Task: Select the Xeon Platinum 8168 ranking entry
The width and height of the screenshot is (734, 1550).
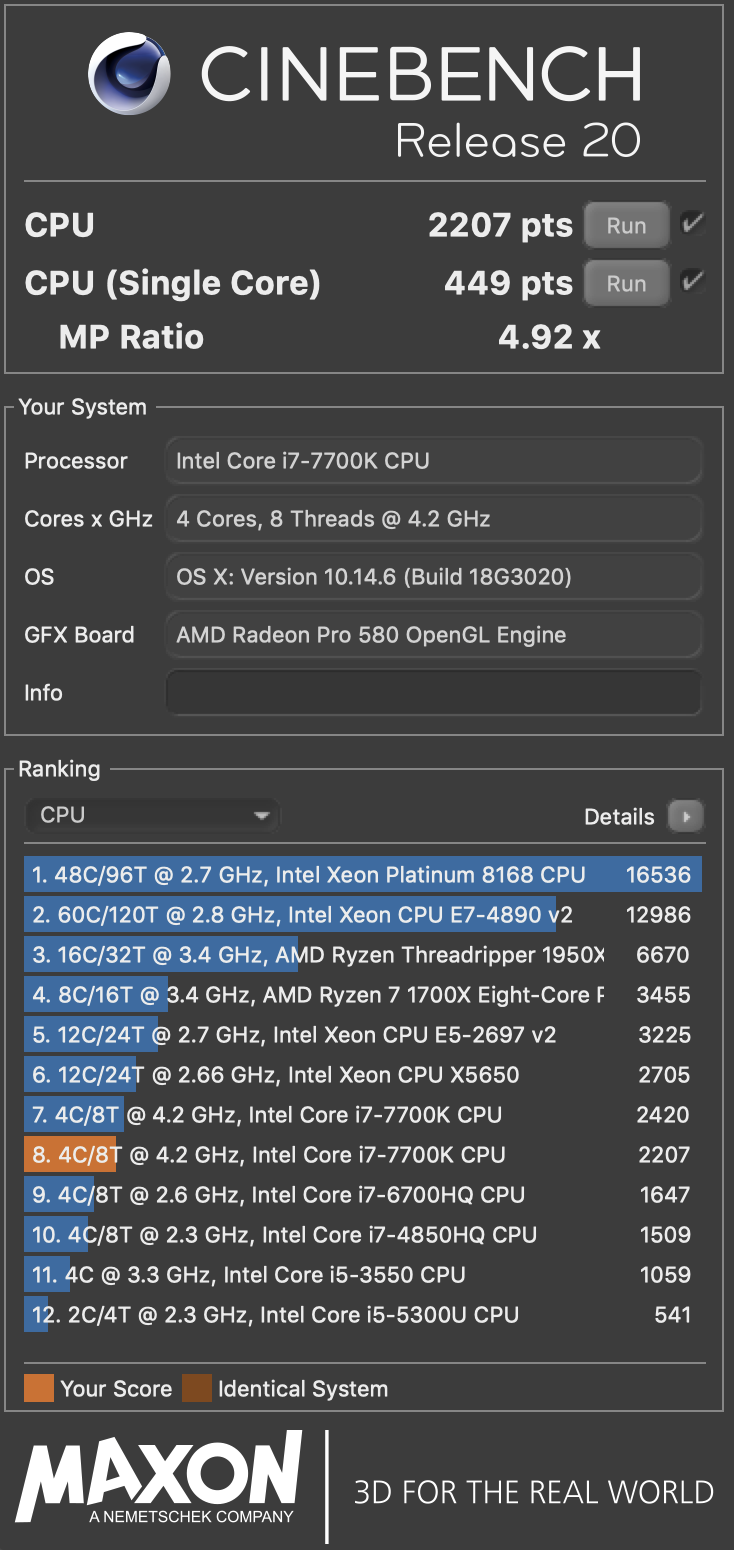Action: coord(363,875)
